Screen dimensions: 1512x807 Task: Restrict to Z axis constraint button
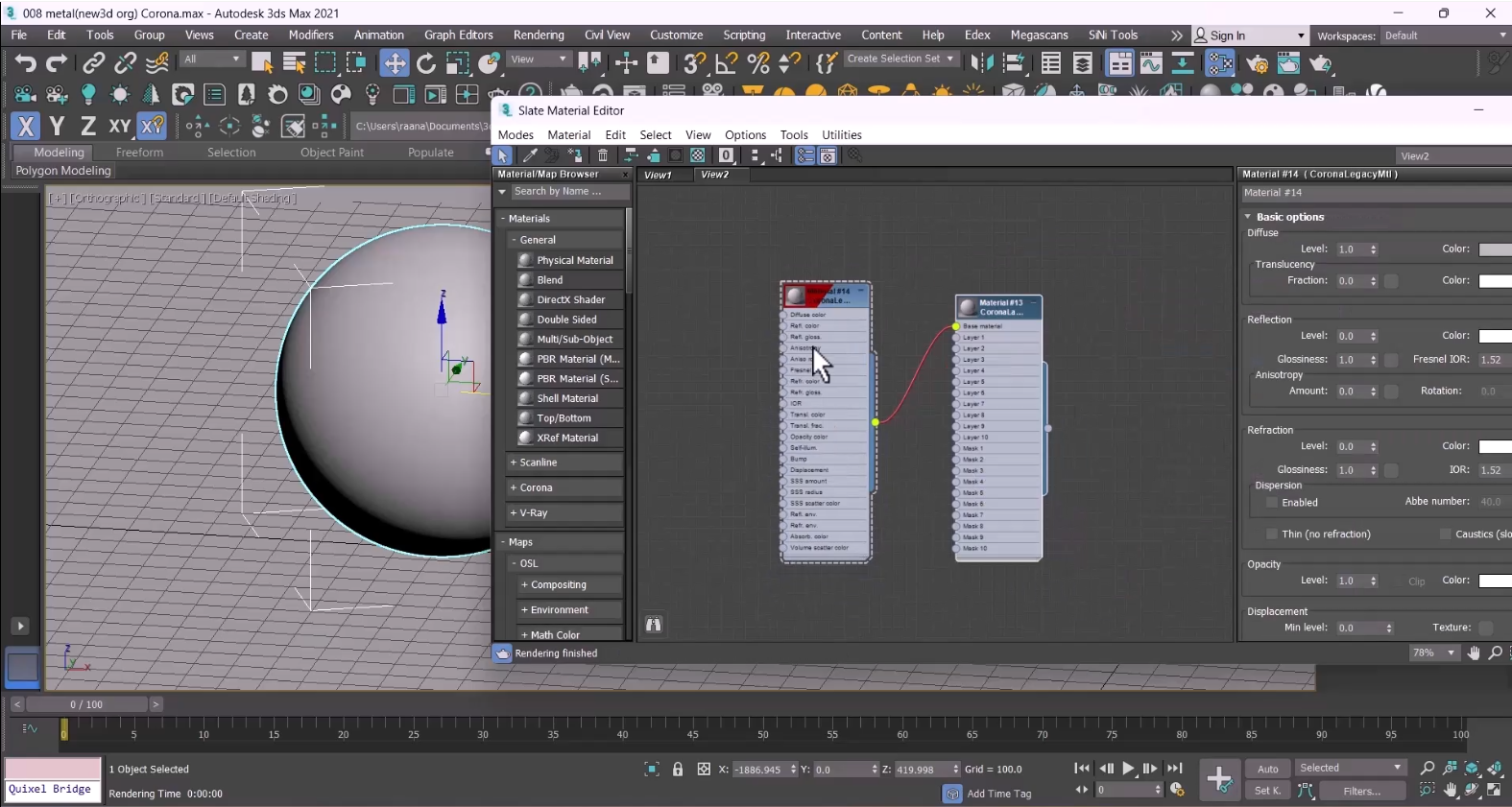[x=87, y=126]
